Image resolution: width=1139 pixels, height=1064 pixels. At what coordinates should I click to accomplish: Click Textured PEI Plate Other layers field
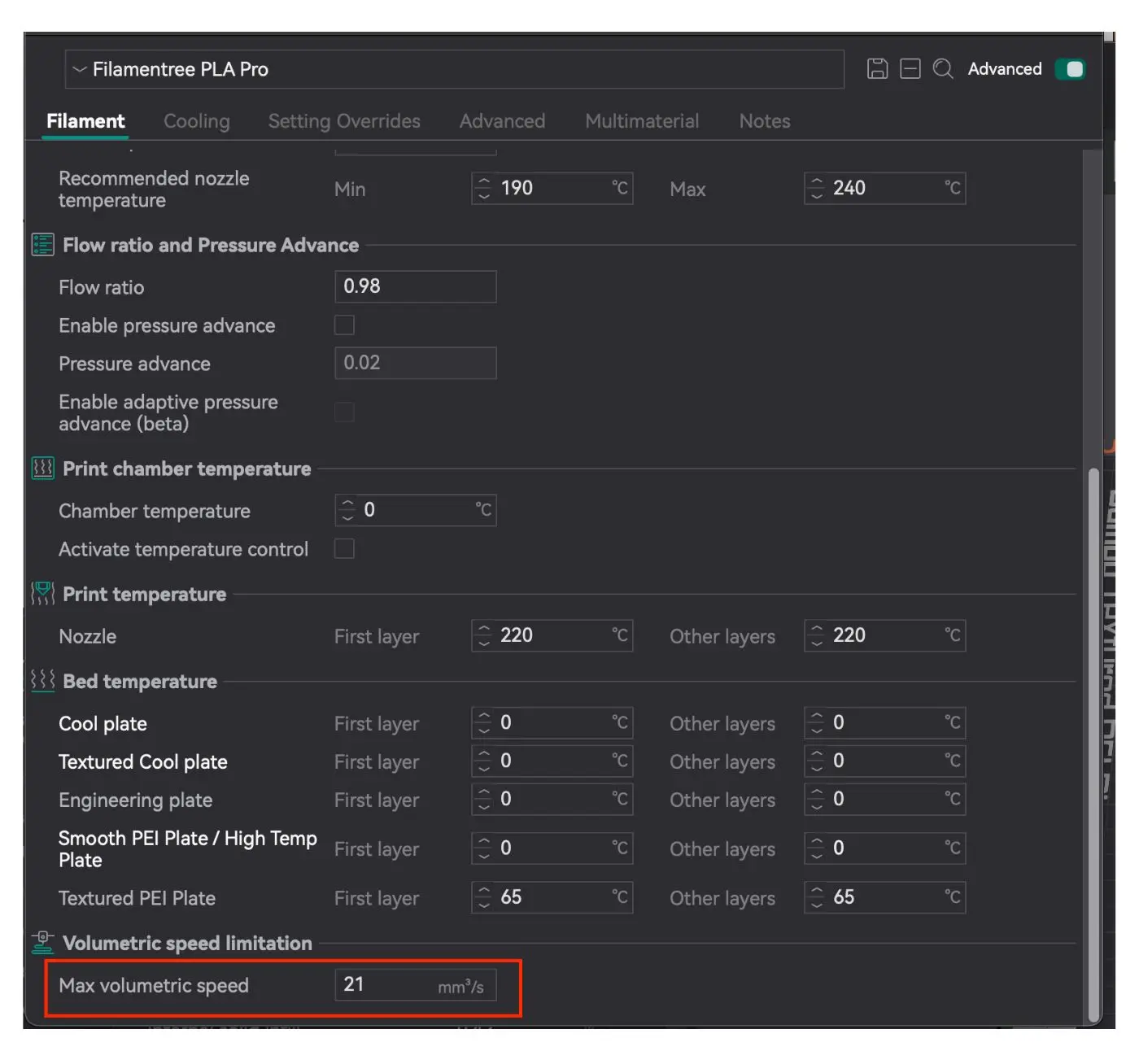[885, 897]
